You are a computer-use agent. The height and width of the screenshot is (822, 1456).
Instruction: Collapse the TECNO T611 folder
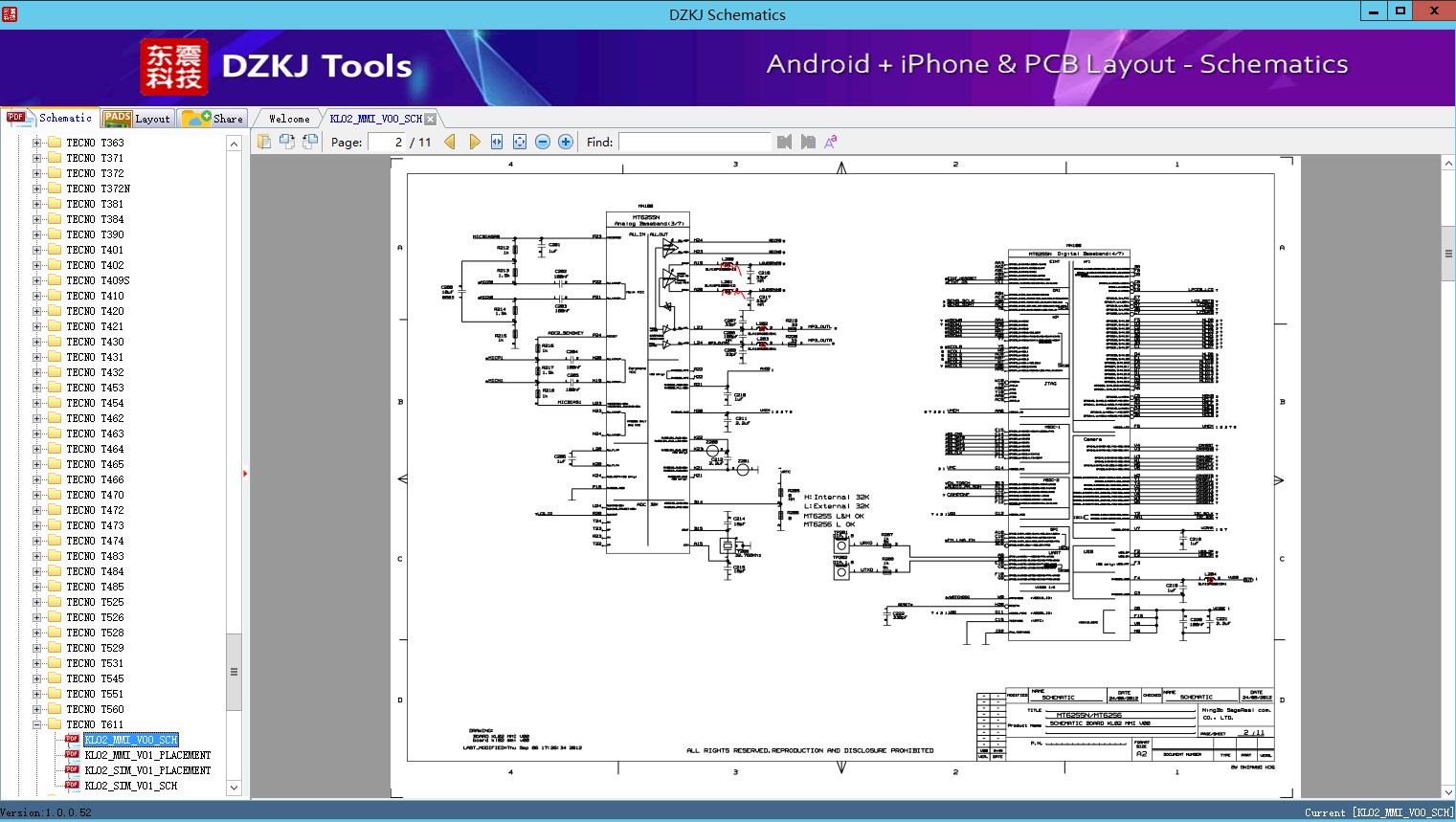tap(36, 724)
